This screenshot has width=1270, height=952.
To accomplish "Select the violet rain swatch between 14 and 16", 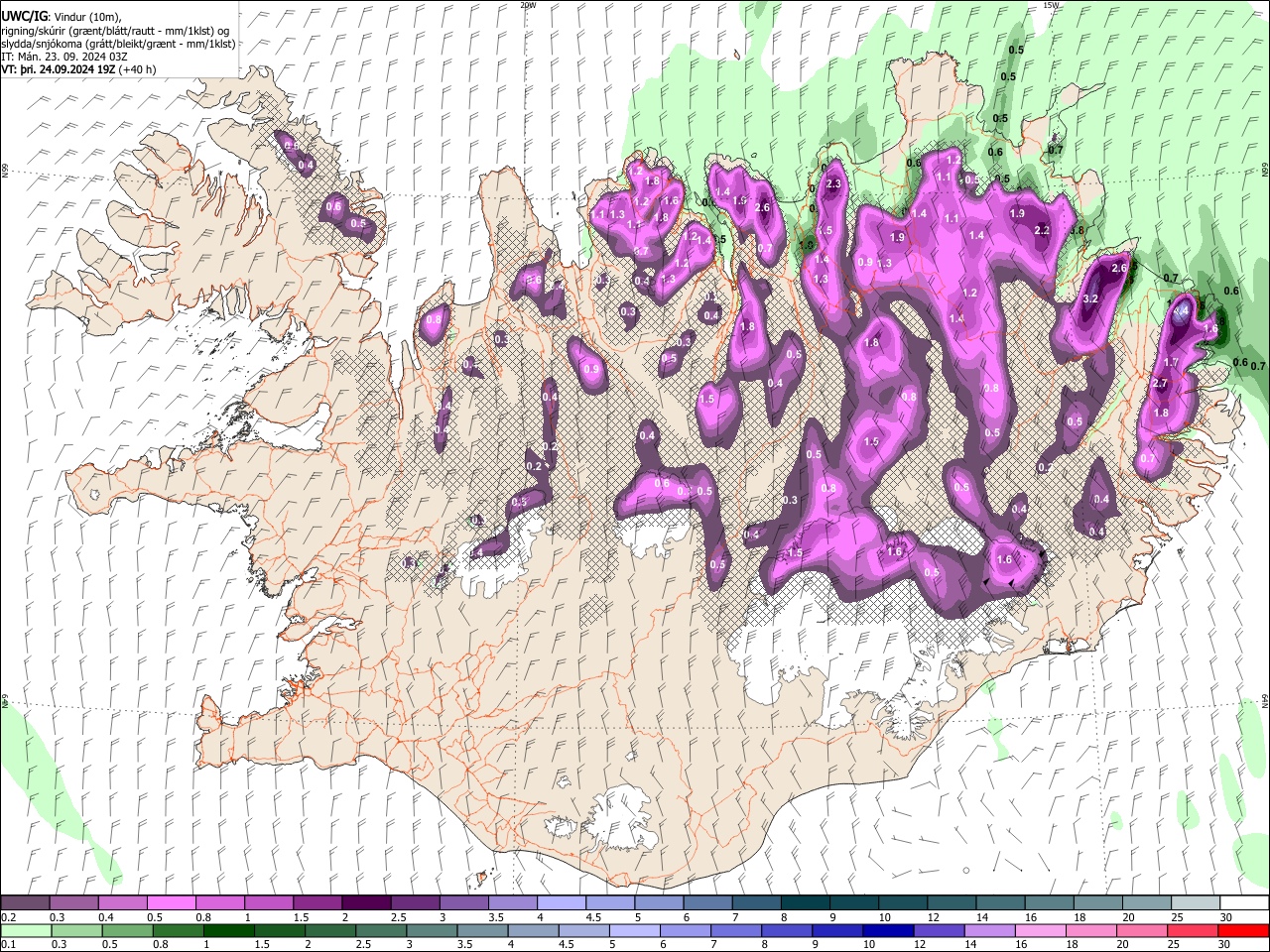I will (x=989, y=930).
